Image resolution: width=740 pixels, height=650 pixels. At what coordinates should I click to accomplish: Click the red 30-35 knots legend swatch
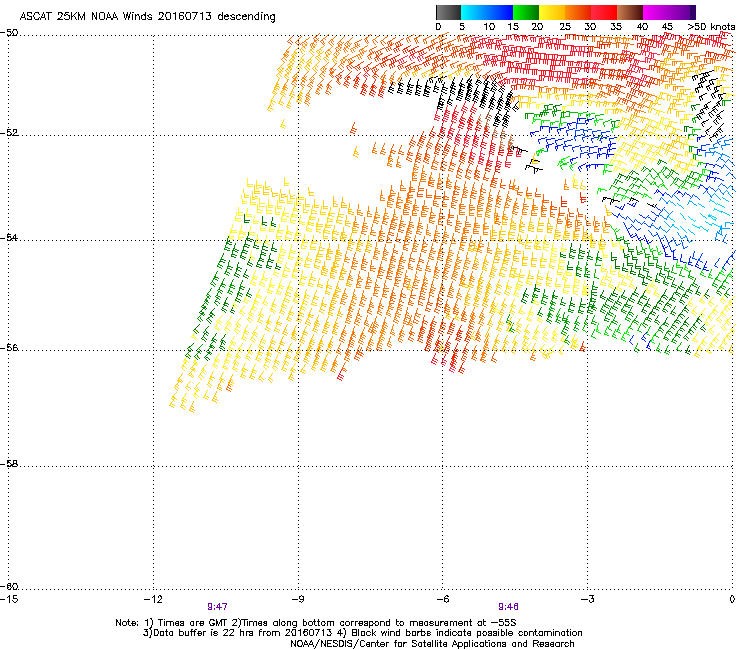604,12
